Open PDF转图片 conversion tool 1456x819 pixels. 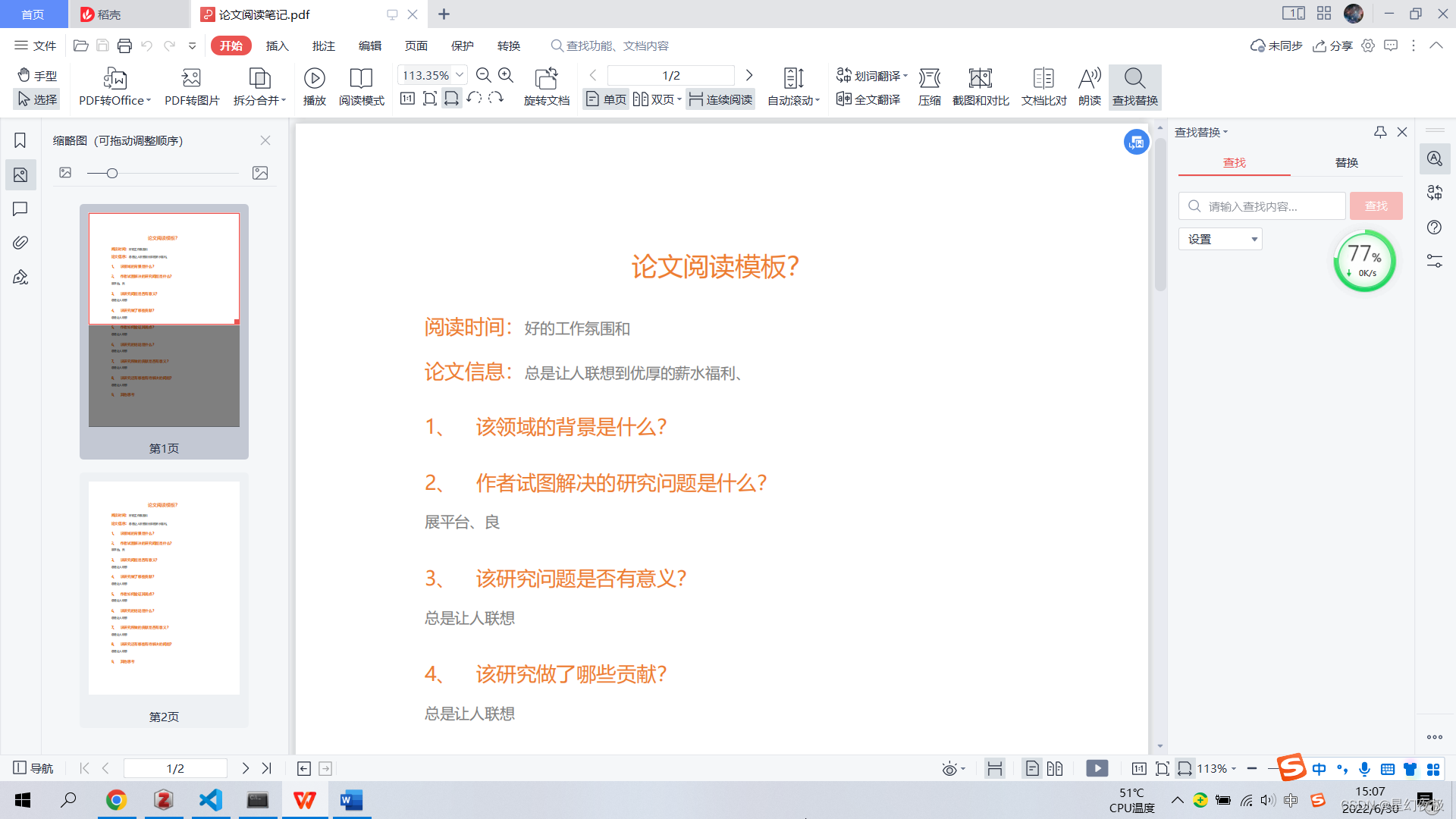(191, 86)
